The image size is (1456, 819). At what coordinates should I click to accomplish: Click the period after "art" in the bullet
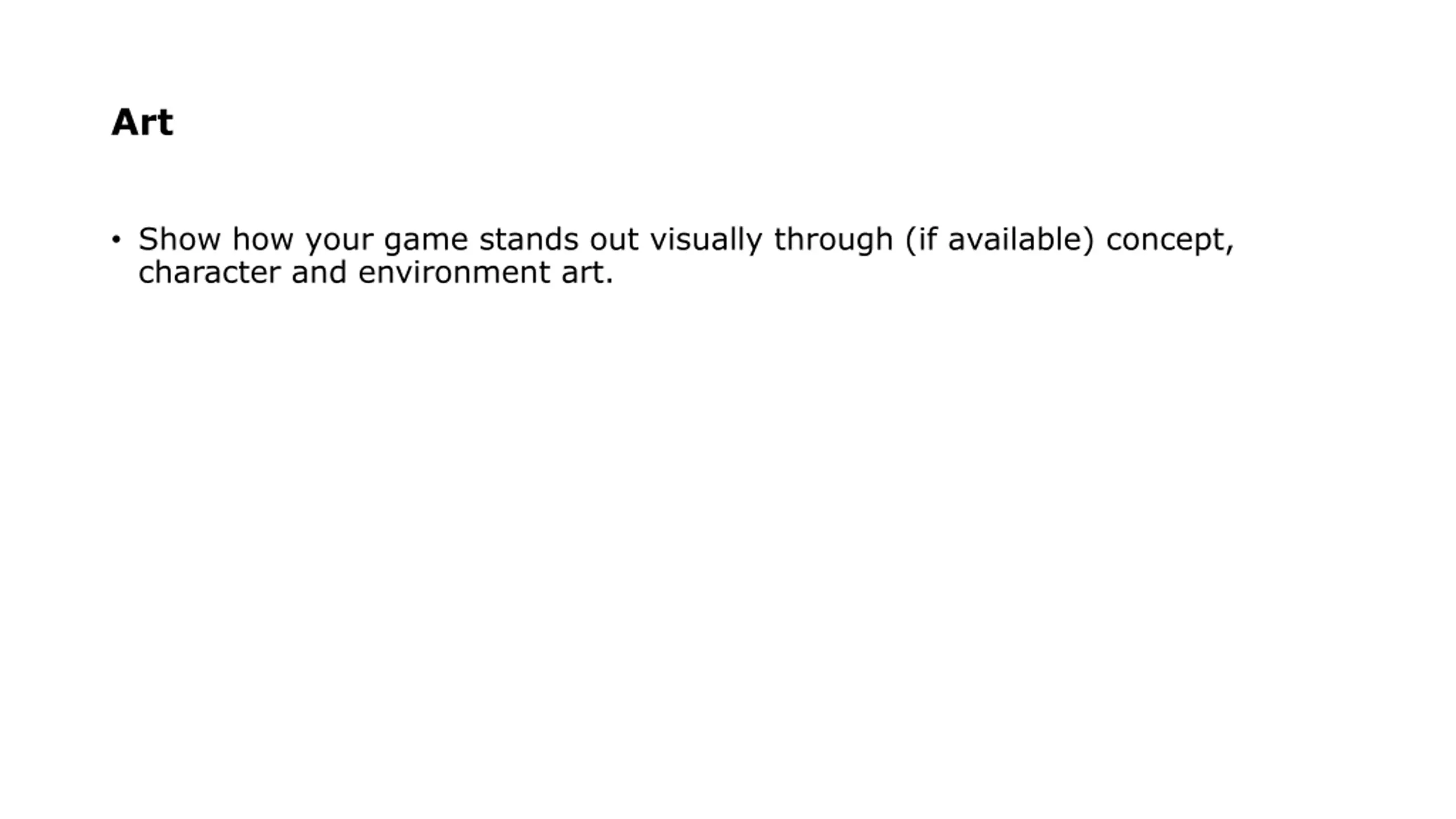point(610,281)
